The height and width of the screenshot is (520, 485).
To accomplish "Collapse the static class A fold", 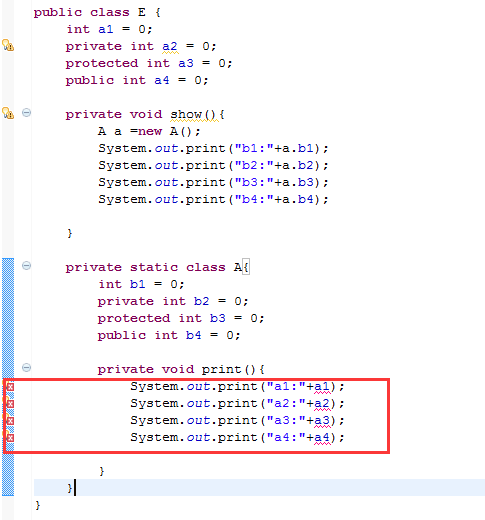I will click(x=26, y=266).
